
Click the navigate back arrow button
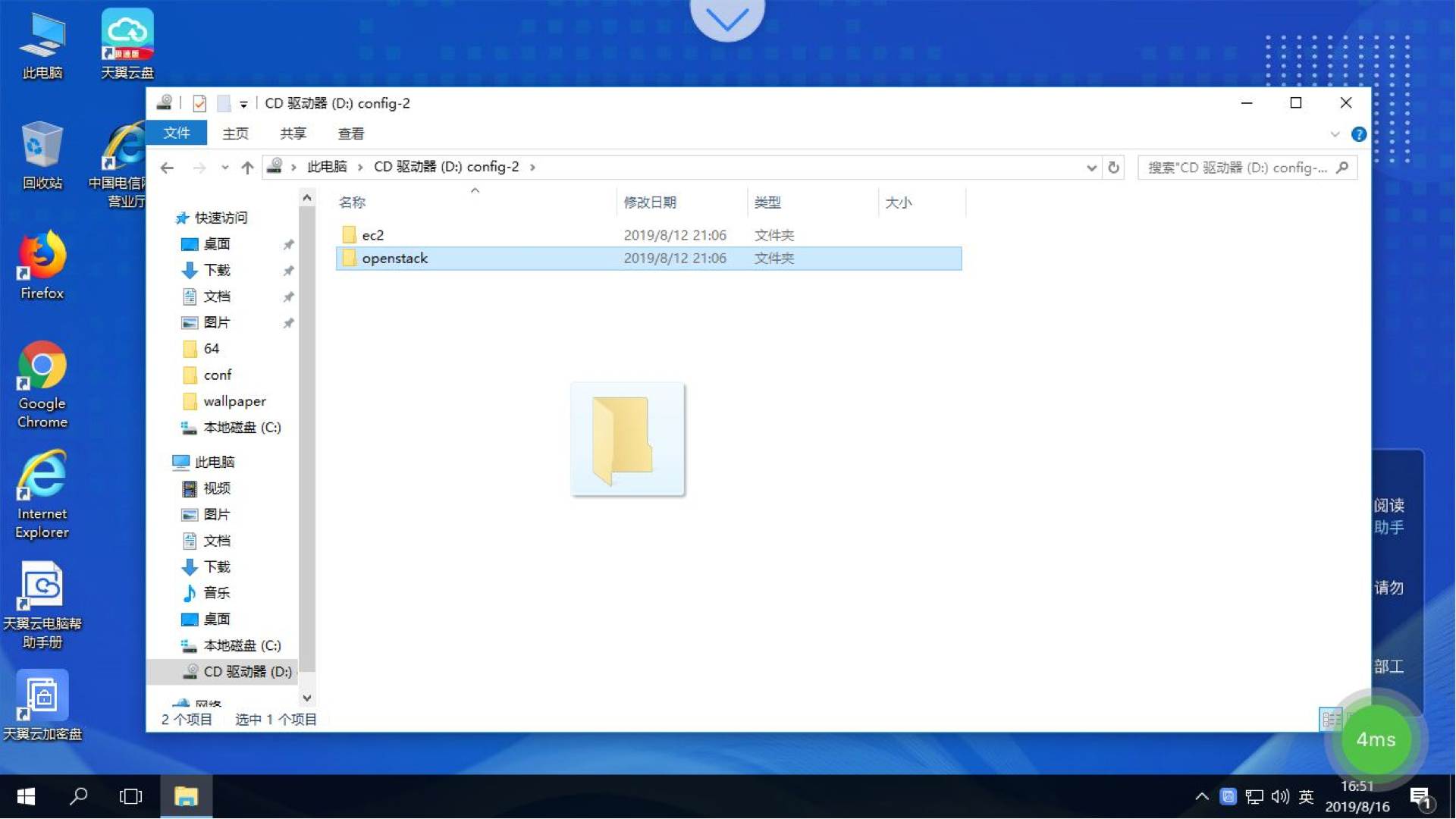point(169,167)
